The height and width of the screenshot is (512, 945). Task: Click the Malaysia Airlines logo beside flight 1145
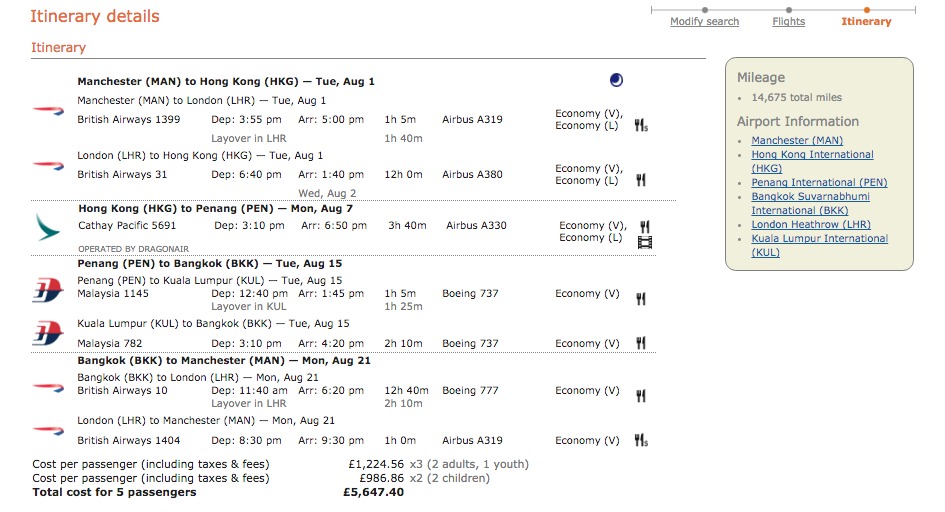(48, 290)
